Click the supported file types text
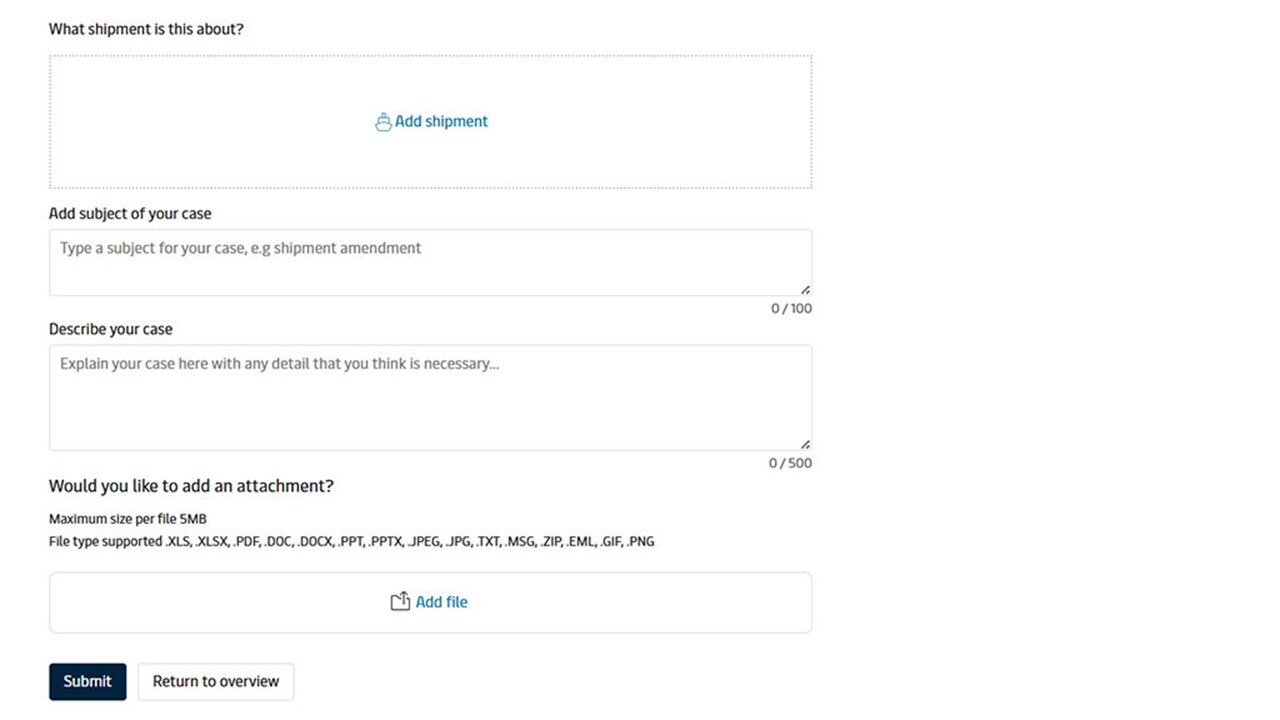 (x=351, y=541)
